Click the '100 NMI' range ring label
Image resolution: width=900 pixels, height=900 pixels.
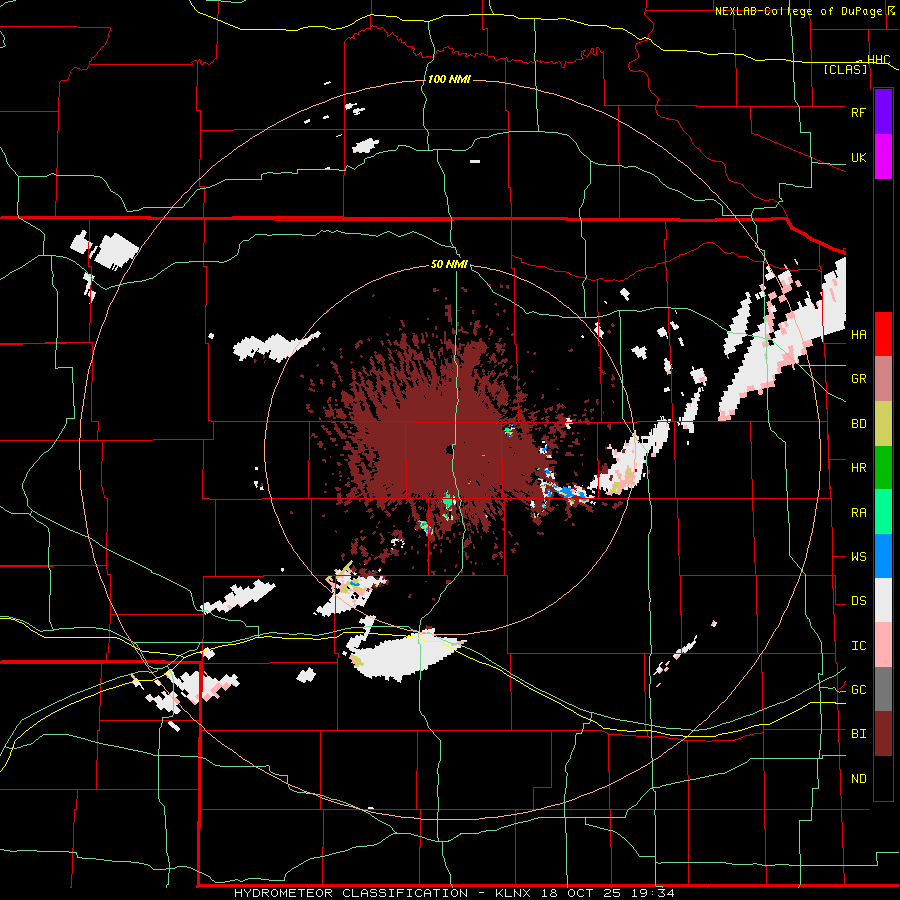click(x=449, y=79)
